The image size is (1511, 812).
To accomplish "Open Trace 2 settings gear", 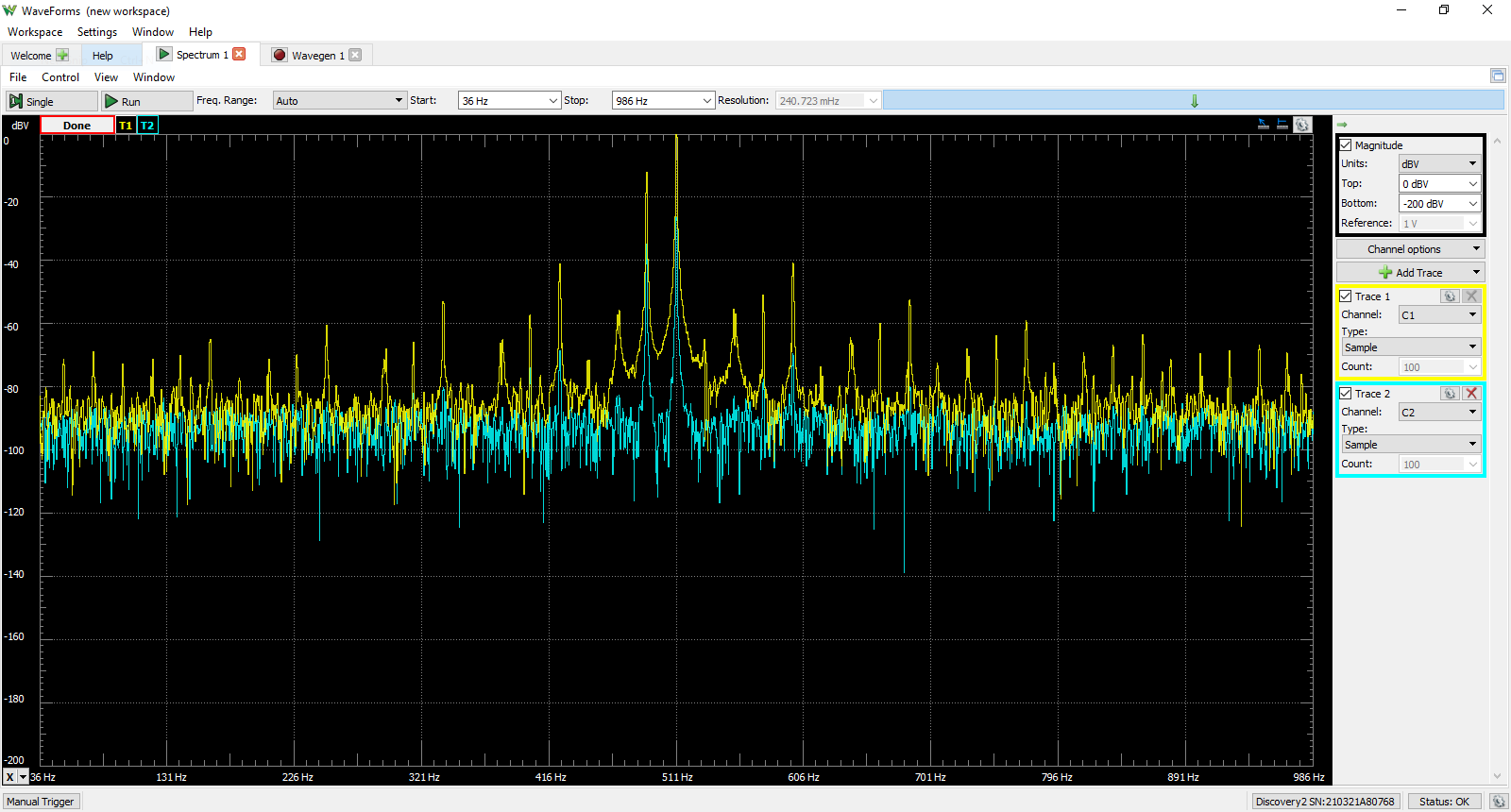I will 1450,394.
